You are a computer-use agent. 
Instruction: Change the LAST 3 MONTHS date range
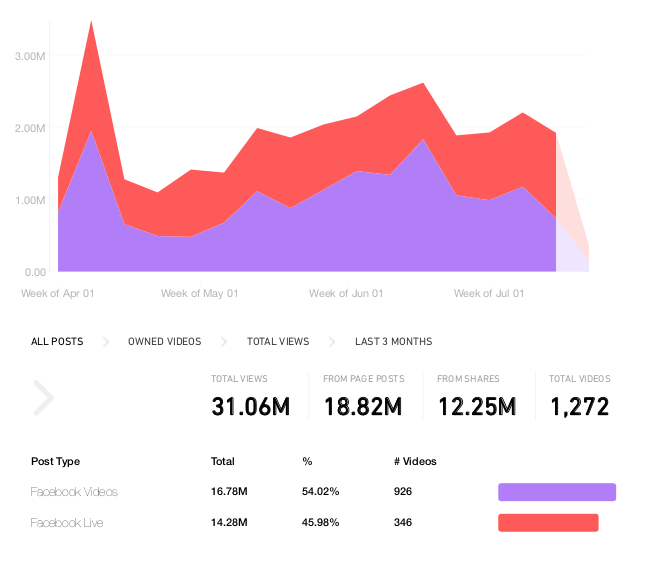(394, 341)
